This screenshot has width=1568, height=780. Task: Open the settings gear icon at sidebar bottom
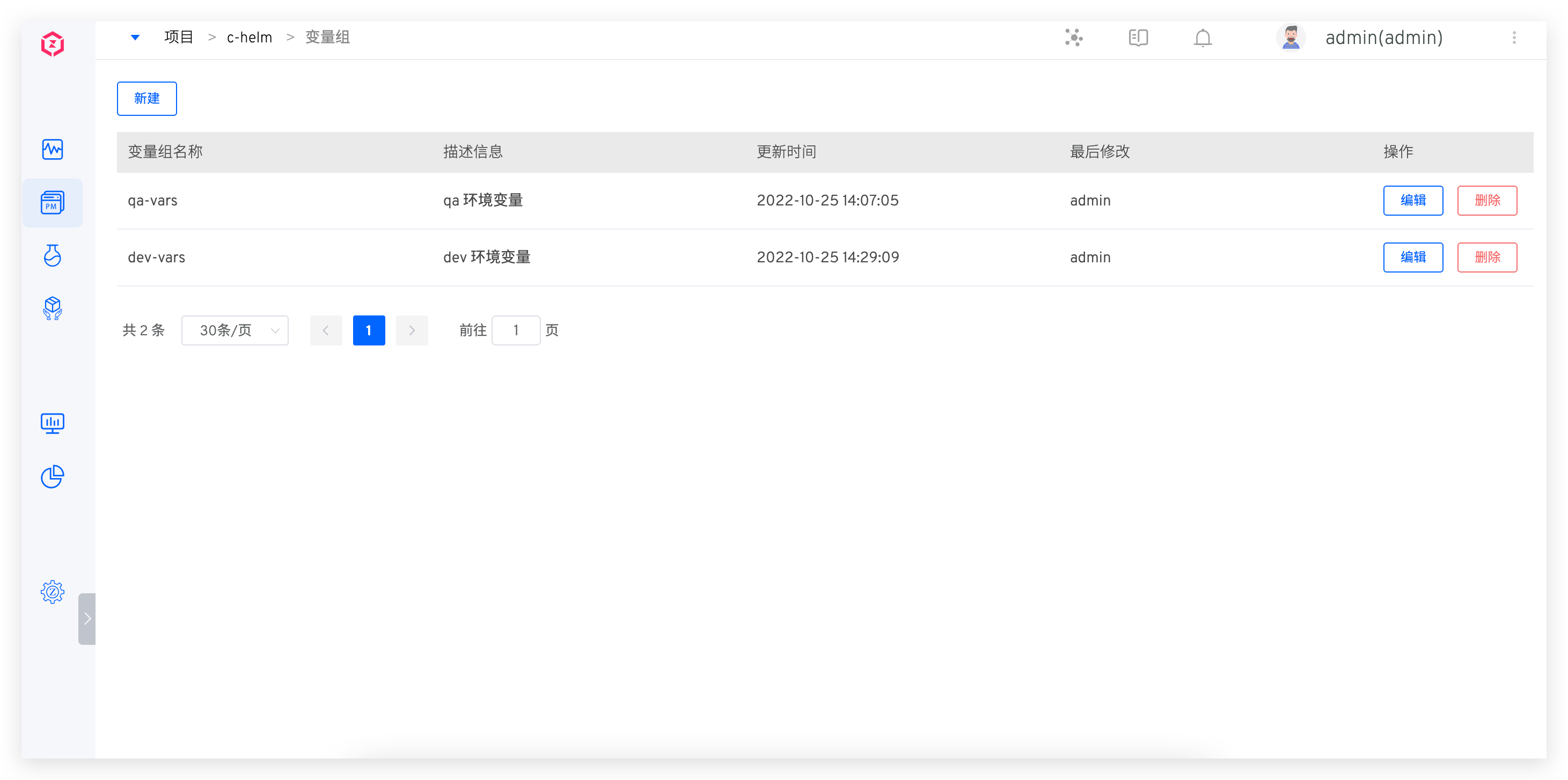coord(53,591)
